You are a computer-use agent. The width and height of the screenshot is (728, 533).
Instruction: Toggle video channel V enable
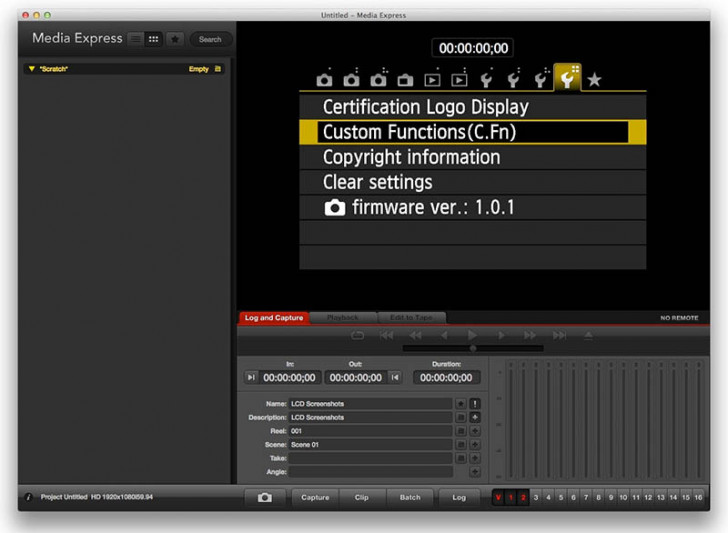(498, 497)
